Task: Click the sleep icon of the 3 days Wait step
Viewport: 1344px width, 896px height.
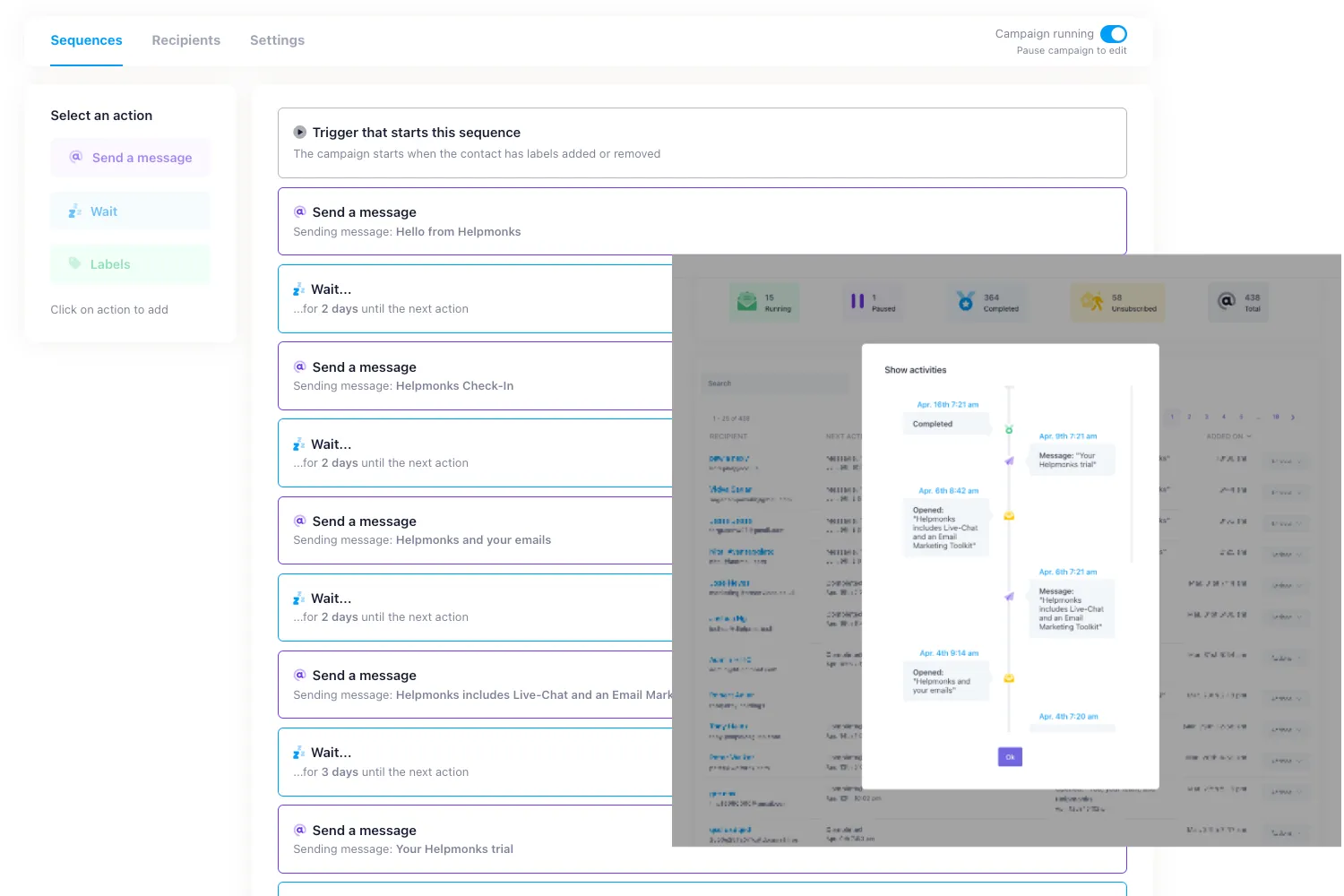Action: (x=299, y=753)
